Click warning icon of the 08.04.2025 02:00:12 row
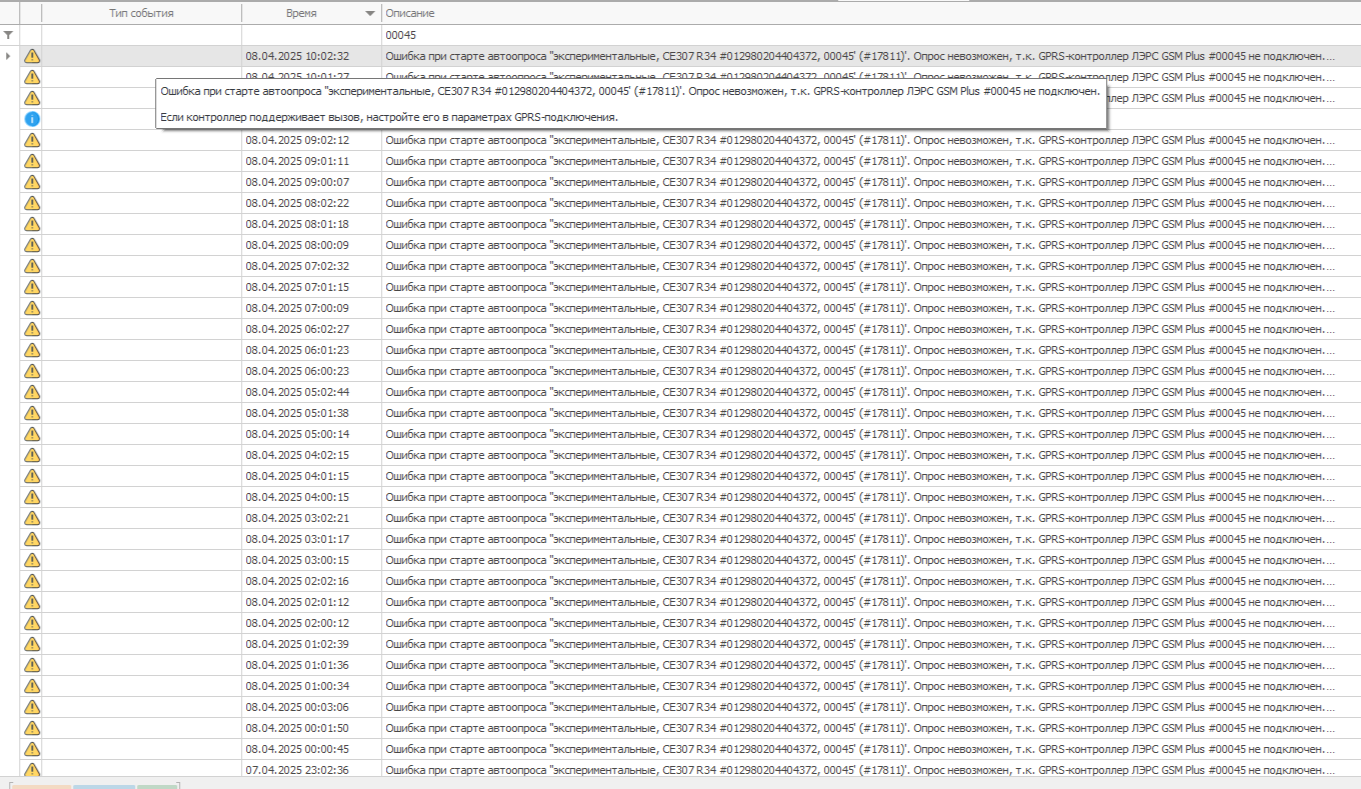The image size is (1361, 789). tap(31, 623)
